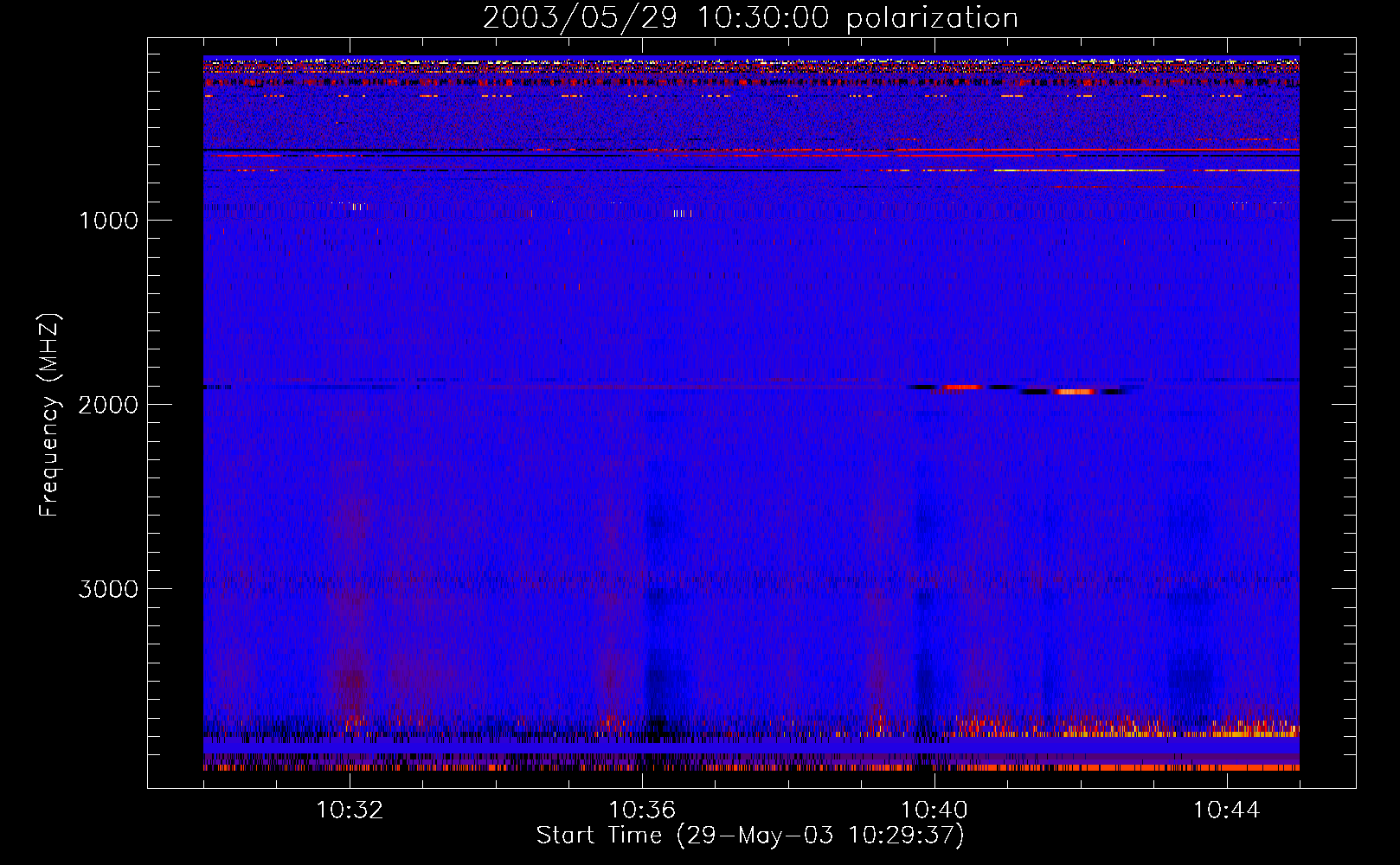
Task: Click the 10:44 time tick label
Action: tap(1226, 811)
